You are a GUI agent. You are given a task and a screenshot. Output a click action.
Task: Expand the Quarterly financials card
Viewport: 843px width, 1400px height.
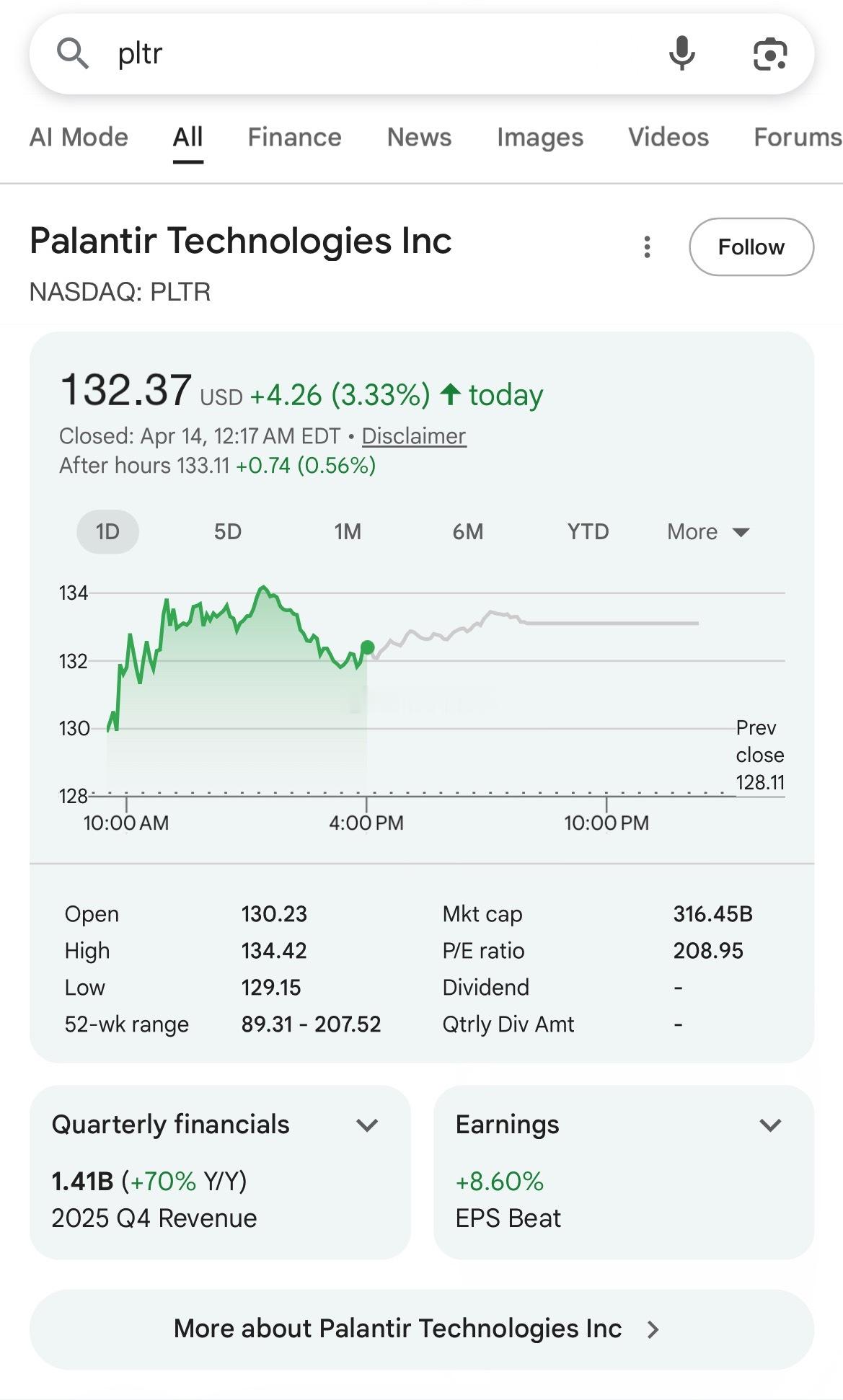(367, 1125)
